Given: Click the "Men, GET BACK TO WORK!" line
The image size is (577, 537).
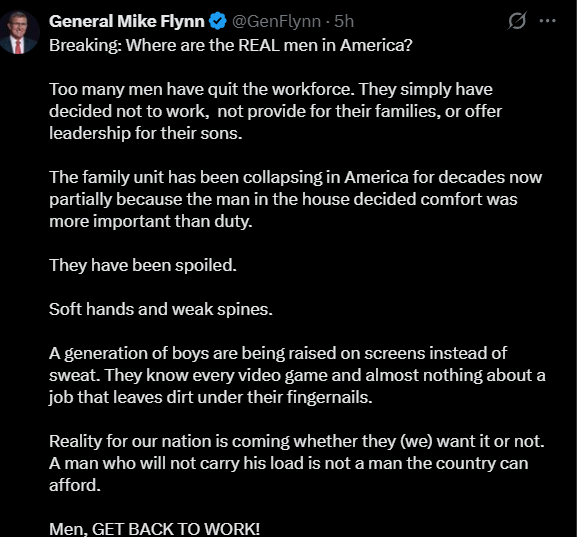Looking at the screenshot, I should [155, 529].
